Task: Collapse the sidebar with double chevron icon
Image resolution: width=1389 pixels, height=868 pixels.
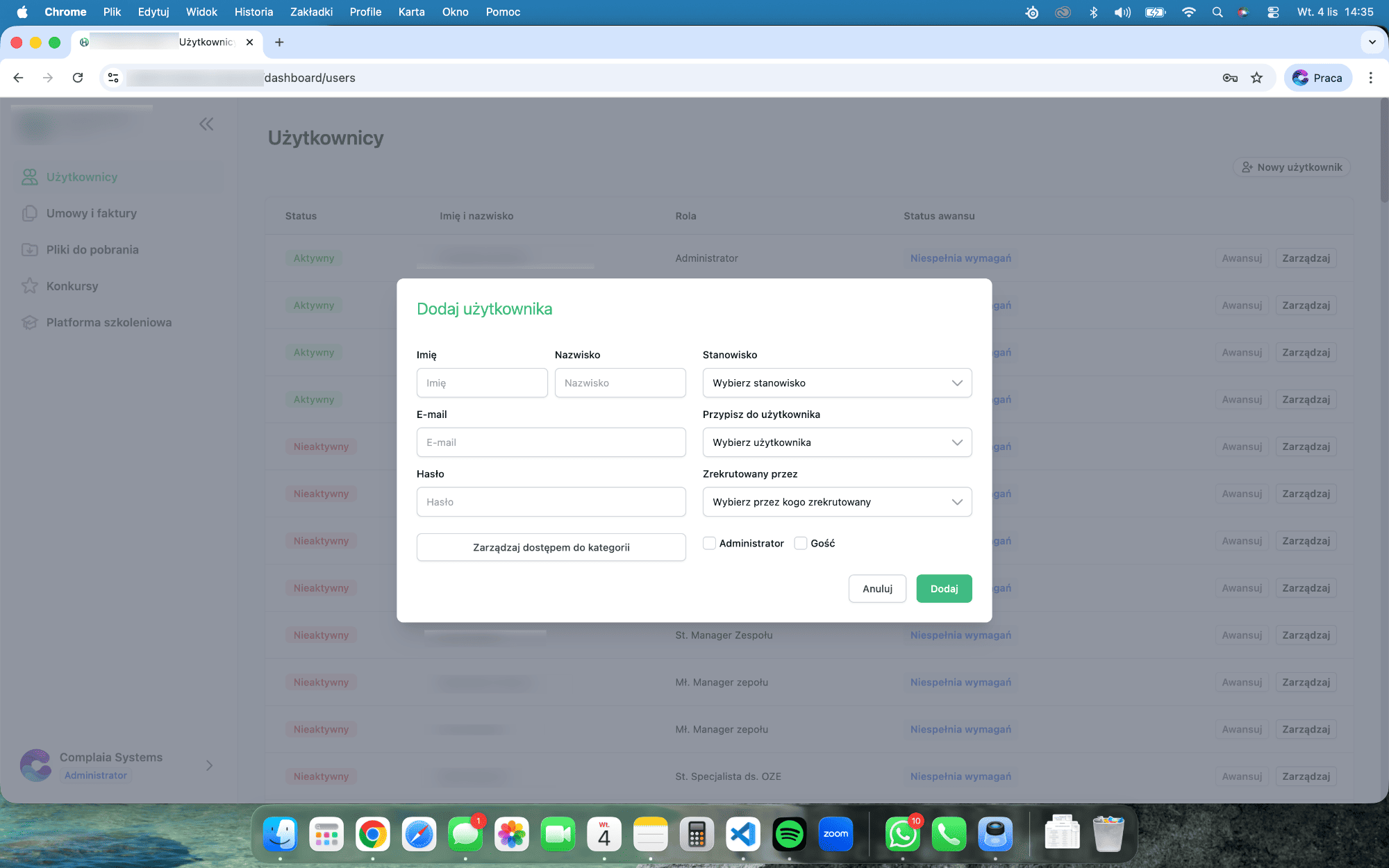Action: 206,124
